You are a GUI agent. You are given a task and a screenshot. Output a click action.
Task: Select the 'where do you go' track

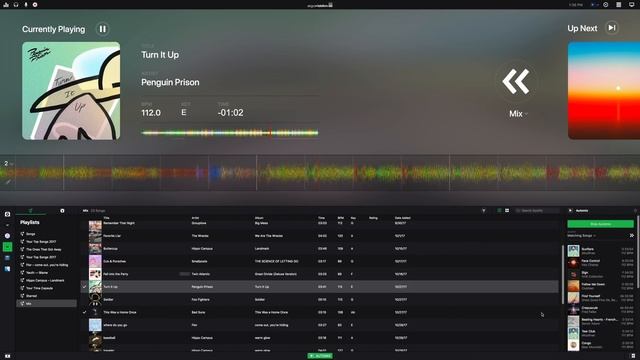tap(320, 325)
